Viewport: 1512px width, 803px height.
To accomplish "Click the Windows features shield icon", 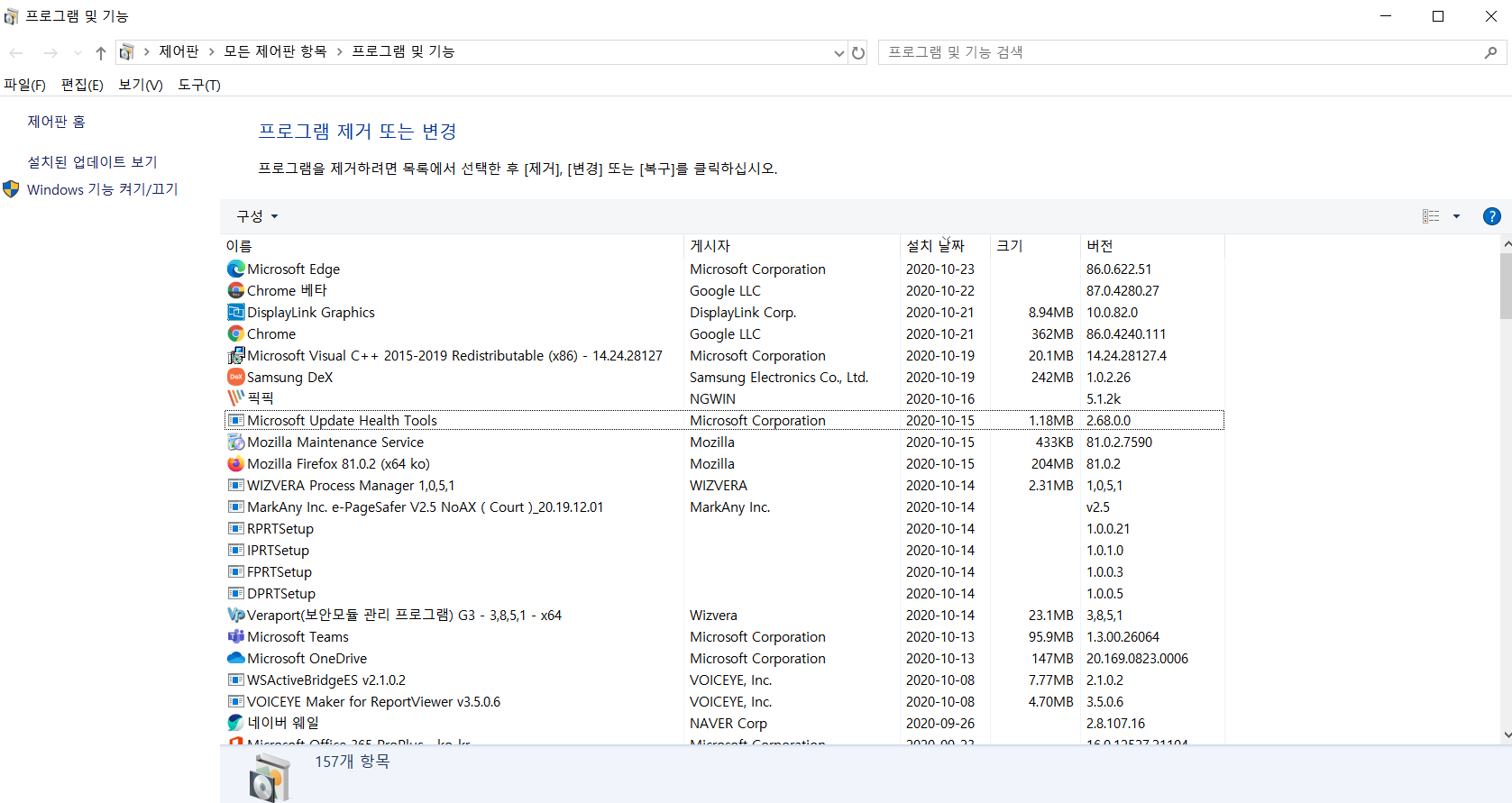I will [x=11, y=189].
